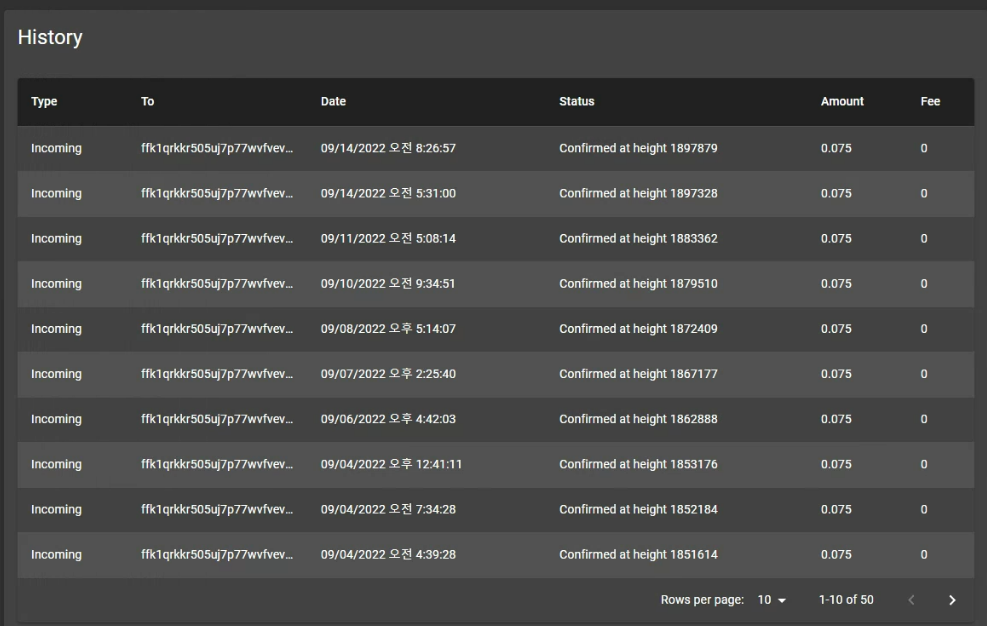Open the rows per page dropdown

click(x=772, y=600)
